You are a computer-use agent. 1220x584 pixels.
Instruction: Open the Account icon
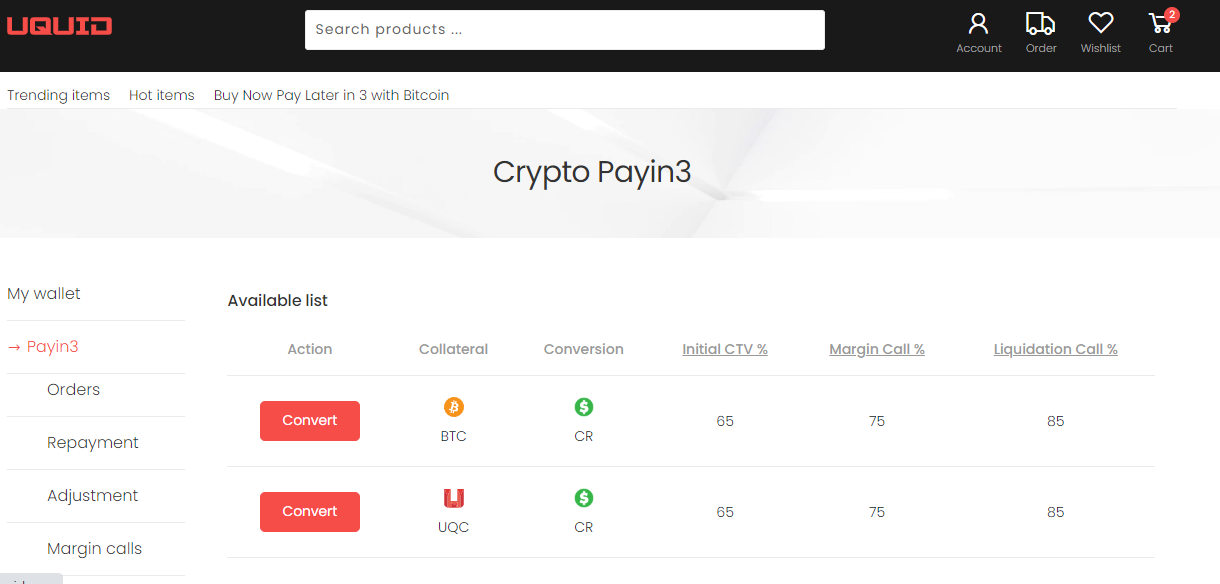coord(978,24)
